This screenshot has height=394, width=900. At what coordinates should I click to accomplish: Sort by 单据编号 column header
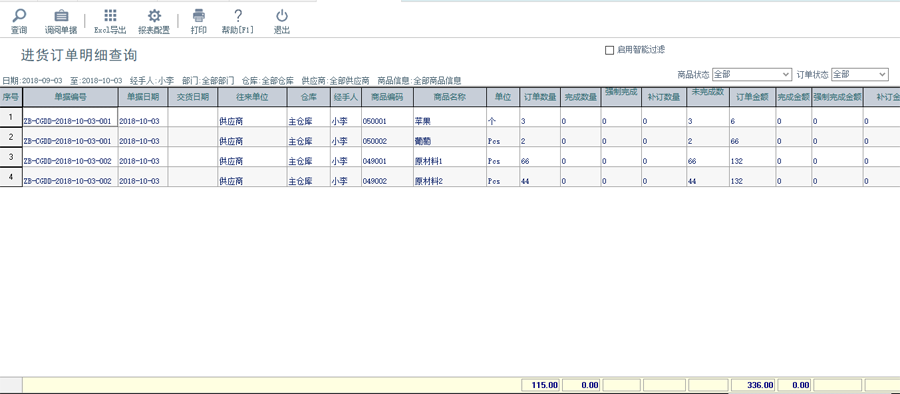click(x=71, y=97)
